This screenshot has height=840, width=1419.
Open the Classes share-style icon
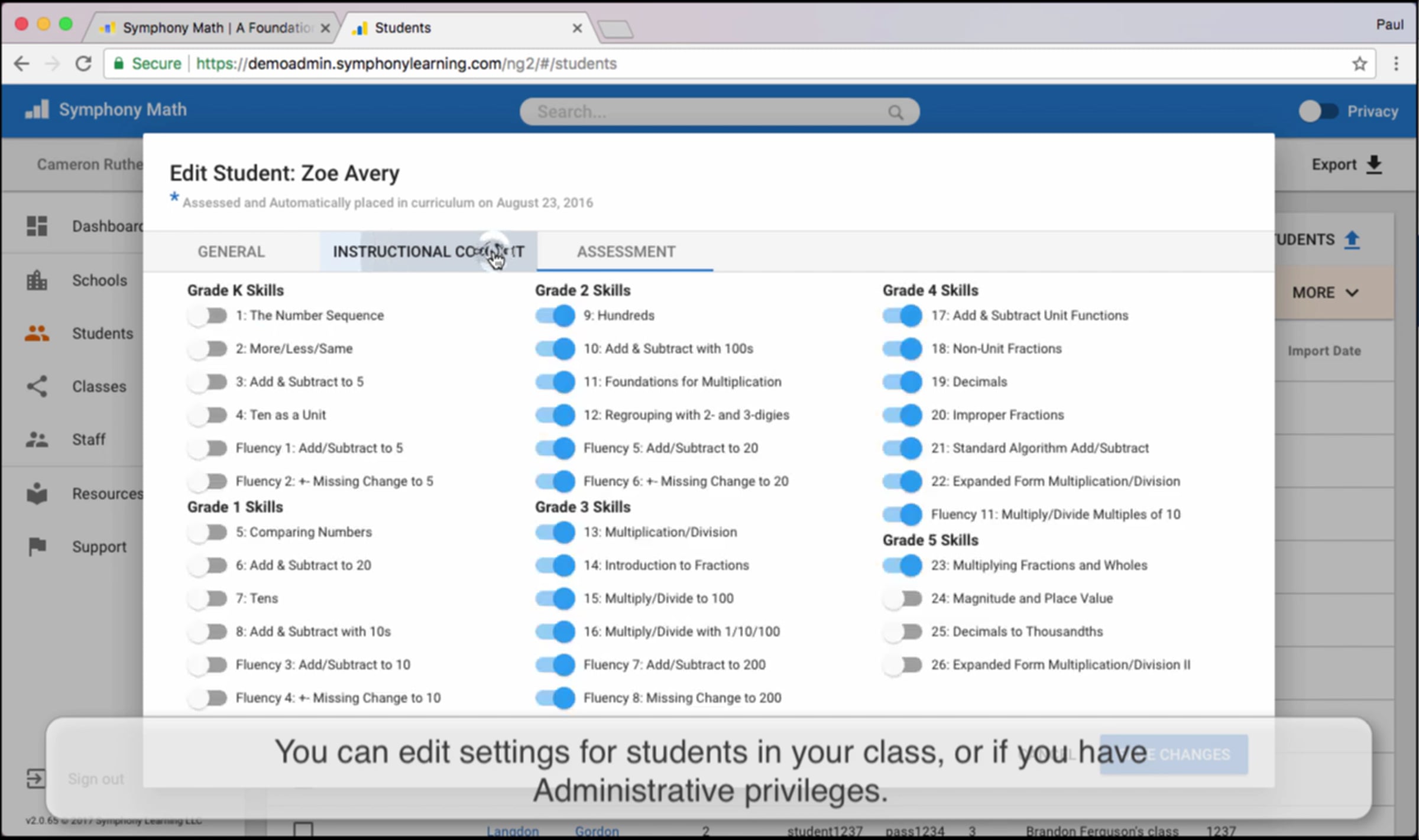37,387
